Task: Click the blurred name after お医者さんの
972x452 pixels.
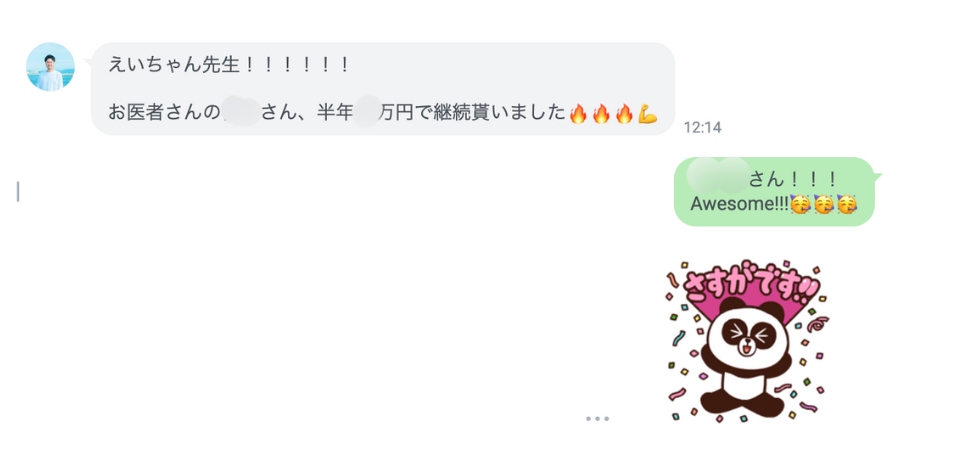Action: pyautogui.click(x=241, y=113)
